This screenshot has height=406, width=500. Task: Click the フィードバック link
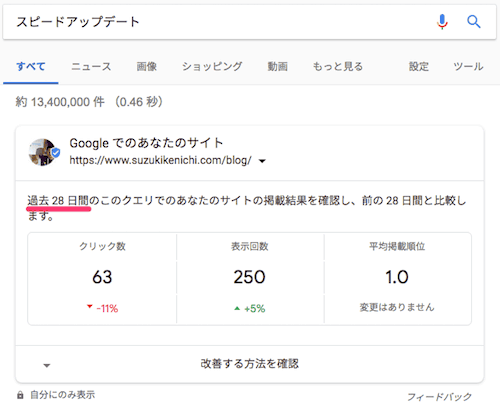point(439,397)
